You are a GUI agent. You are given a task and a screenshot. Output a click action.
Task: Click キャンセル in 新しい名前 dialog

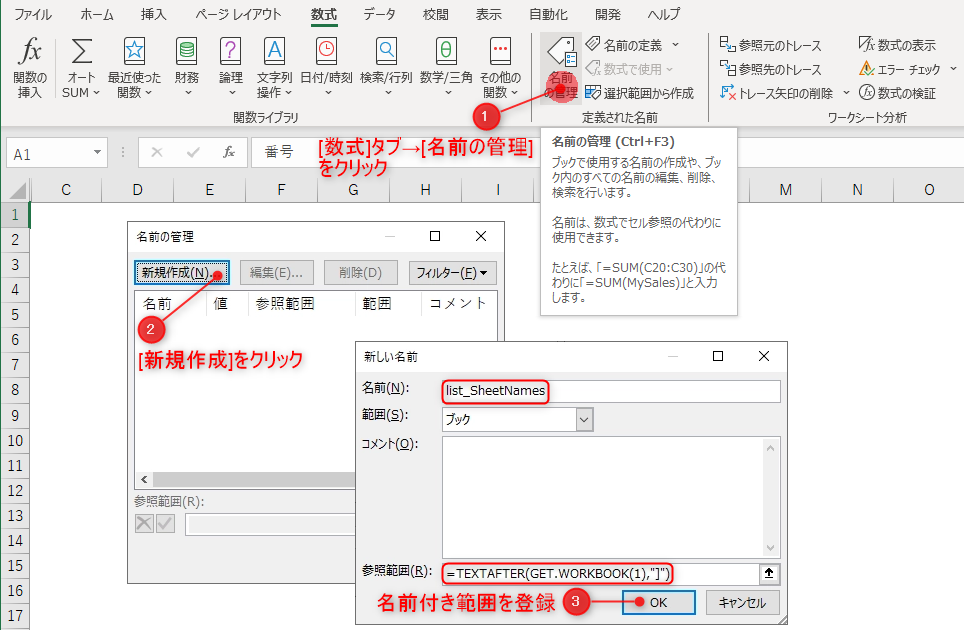[743, 602]
